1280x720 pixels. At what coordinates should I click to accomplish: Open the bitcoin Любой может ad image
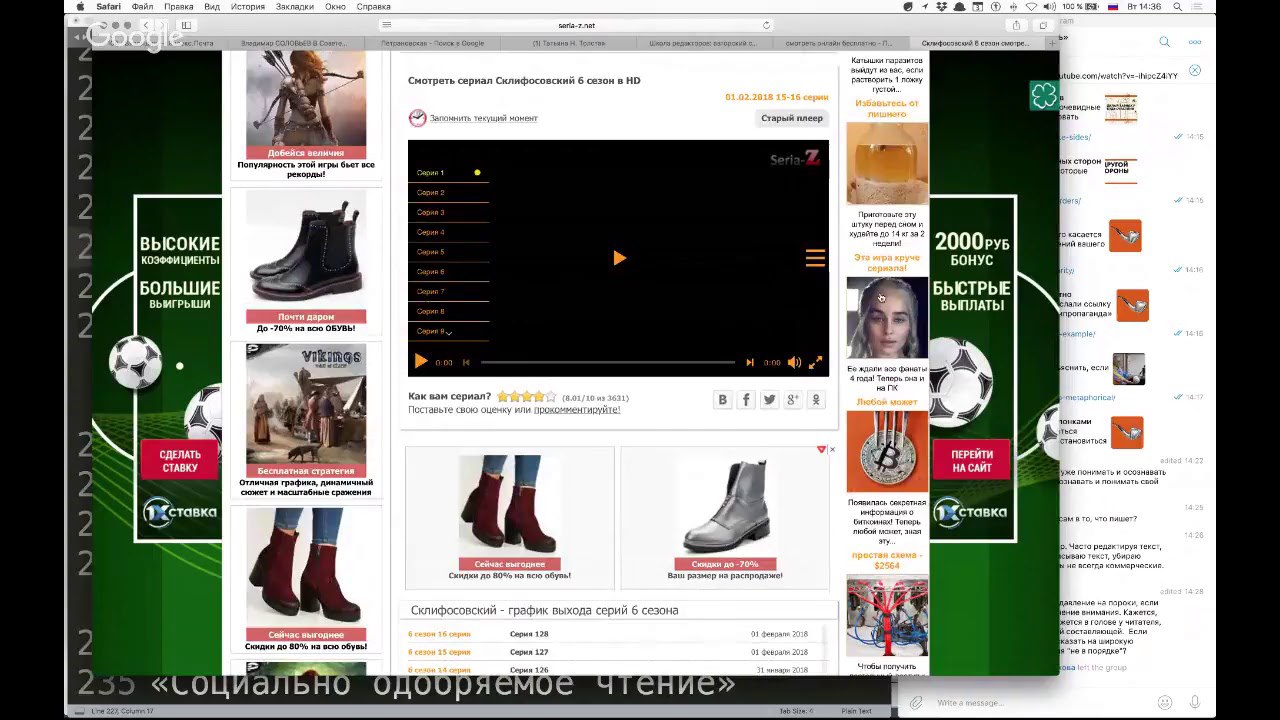point(887,451)
